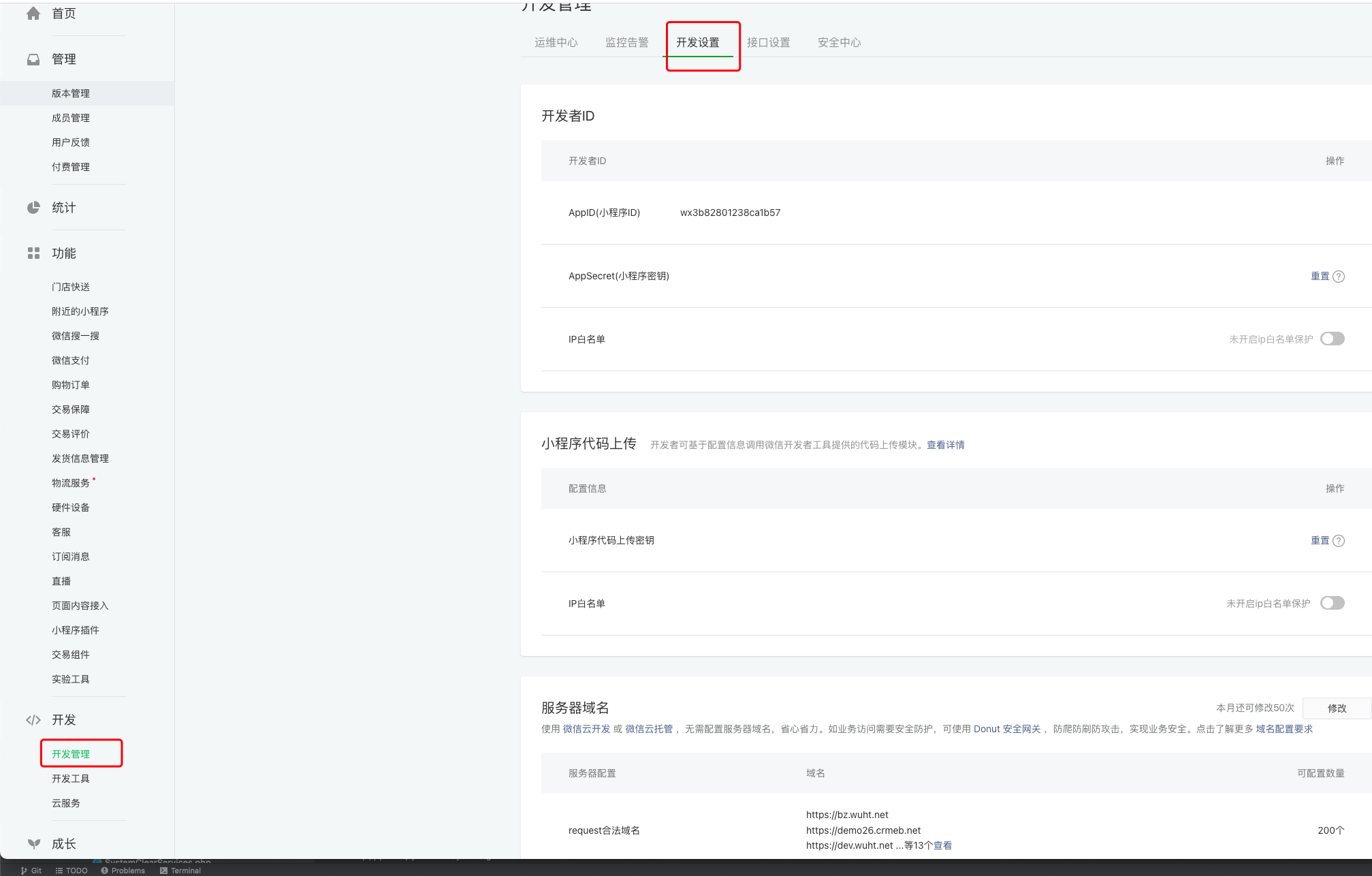This screenshot has width=1372, height=876.
Task: Enable IP whitelist toggle under 小程序代码上传
Action: coord(1332,604)
